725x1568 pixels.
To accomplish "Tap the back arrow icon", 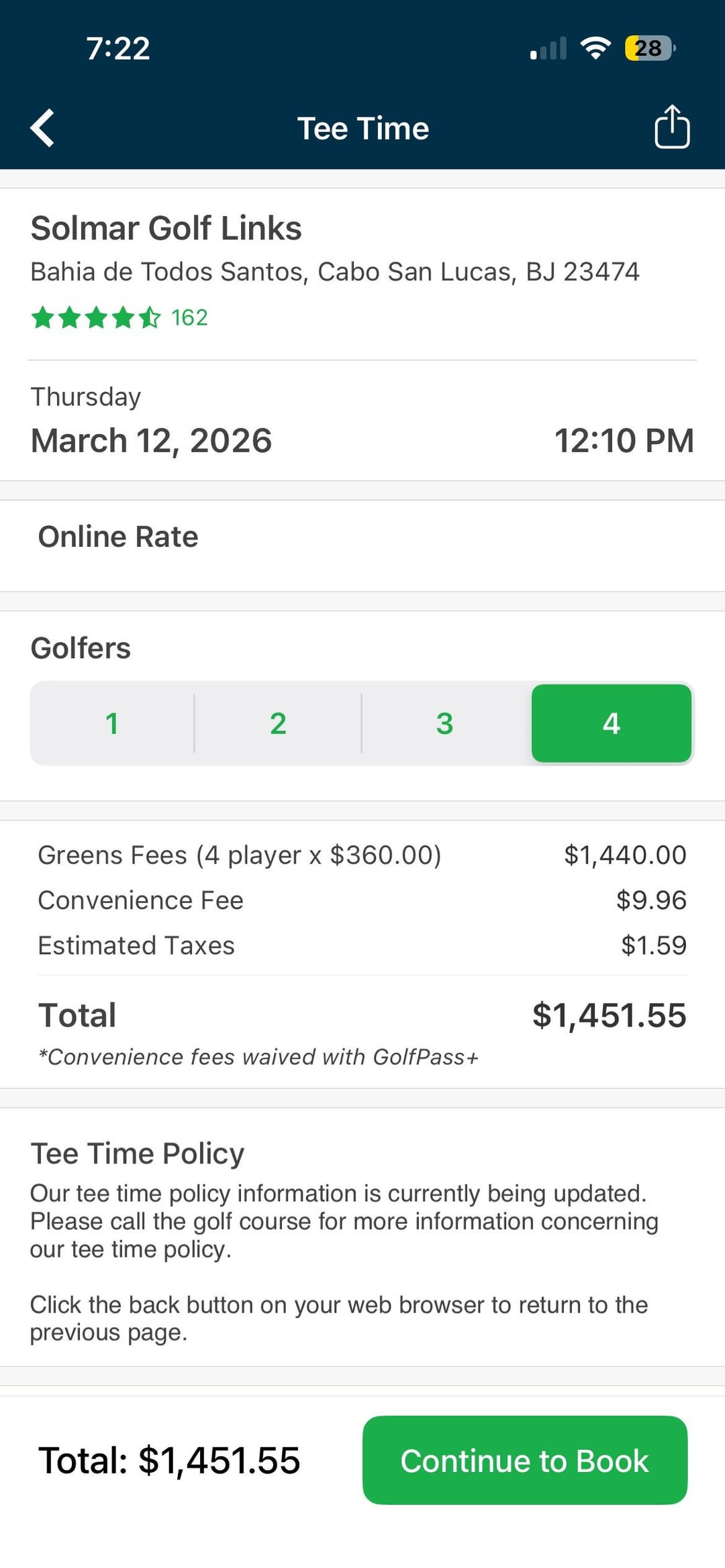I will click(43, 127).
